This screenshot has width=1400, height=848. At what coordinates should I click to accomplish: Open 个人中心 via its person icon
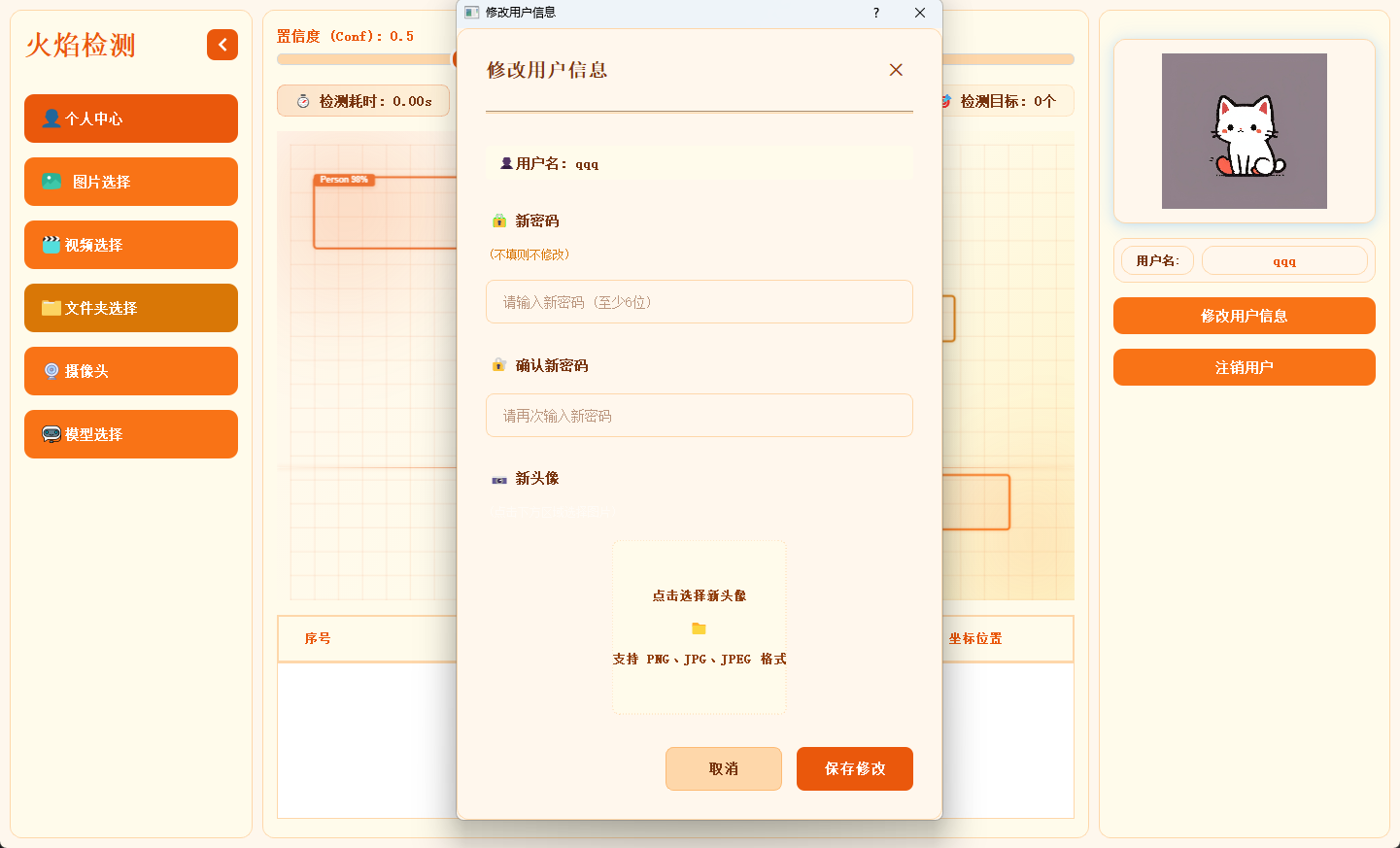51,119
